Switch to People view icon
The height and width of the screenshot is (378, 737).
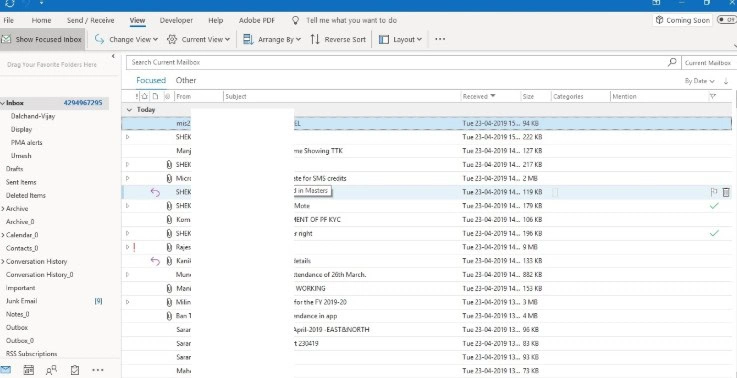coord(52,370)
